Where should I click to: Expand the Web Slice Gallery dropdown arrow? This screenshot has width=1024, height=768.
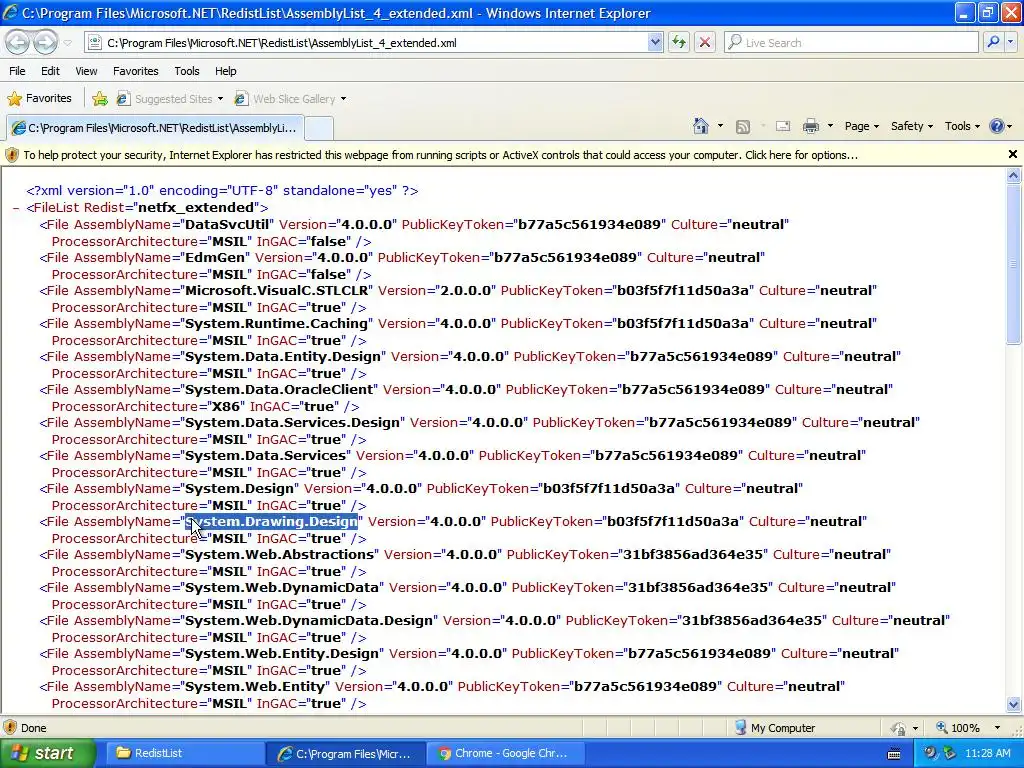click(344, 99)
